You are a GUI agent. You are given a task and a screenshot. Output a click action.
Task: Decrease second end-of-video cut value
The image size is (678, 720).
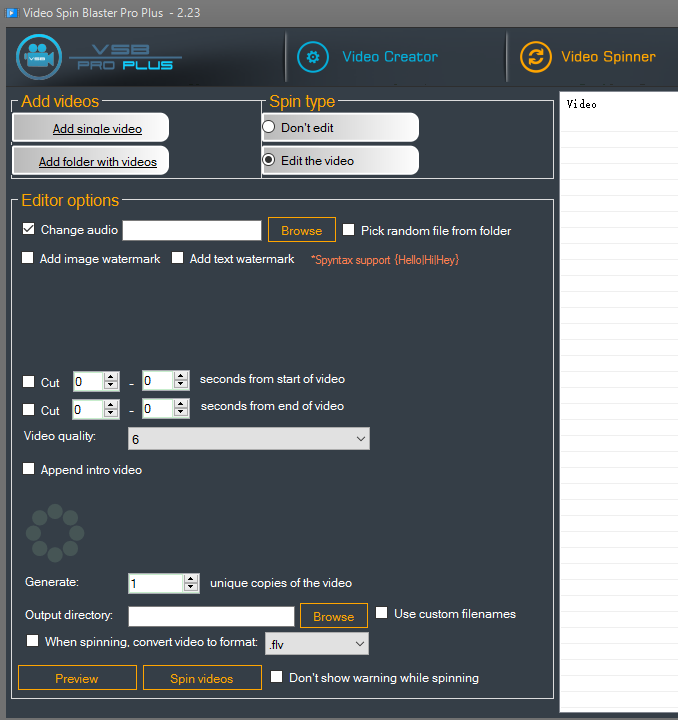pos(181,413)
